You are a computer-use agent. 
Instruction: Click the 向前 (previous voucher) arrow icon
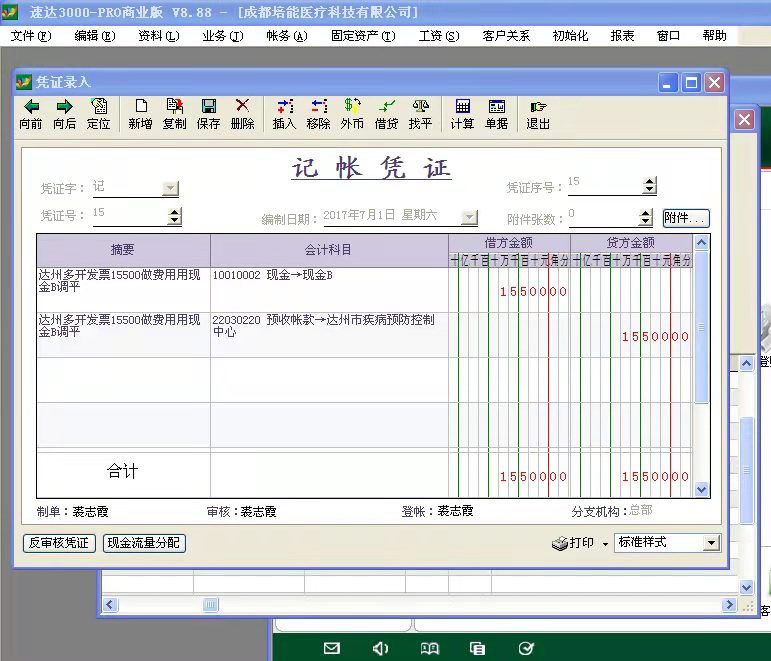(x=31, y=107)
